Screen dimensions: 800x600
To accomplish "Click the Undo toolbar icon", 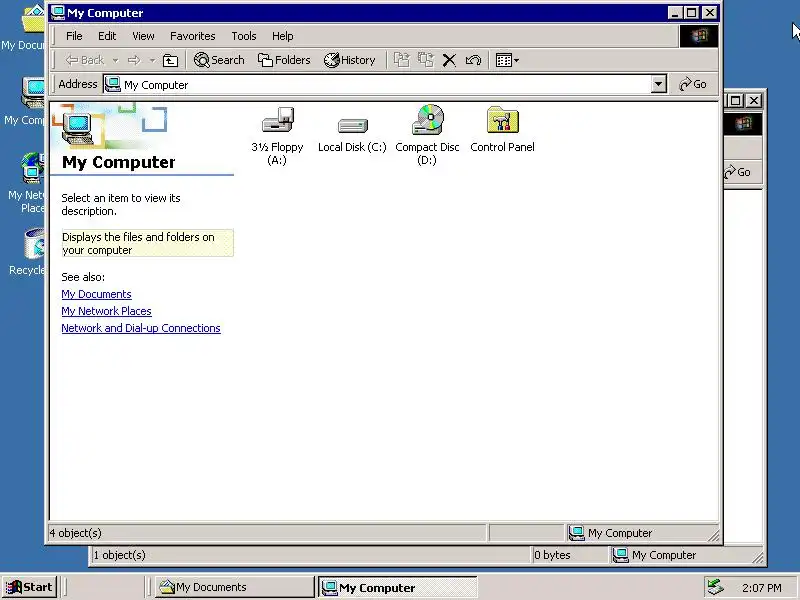I will (x=473, y=60).
